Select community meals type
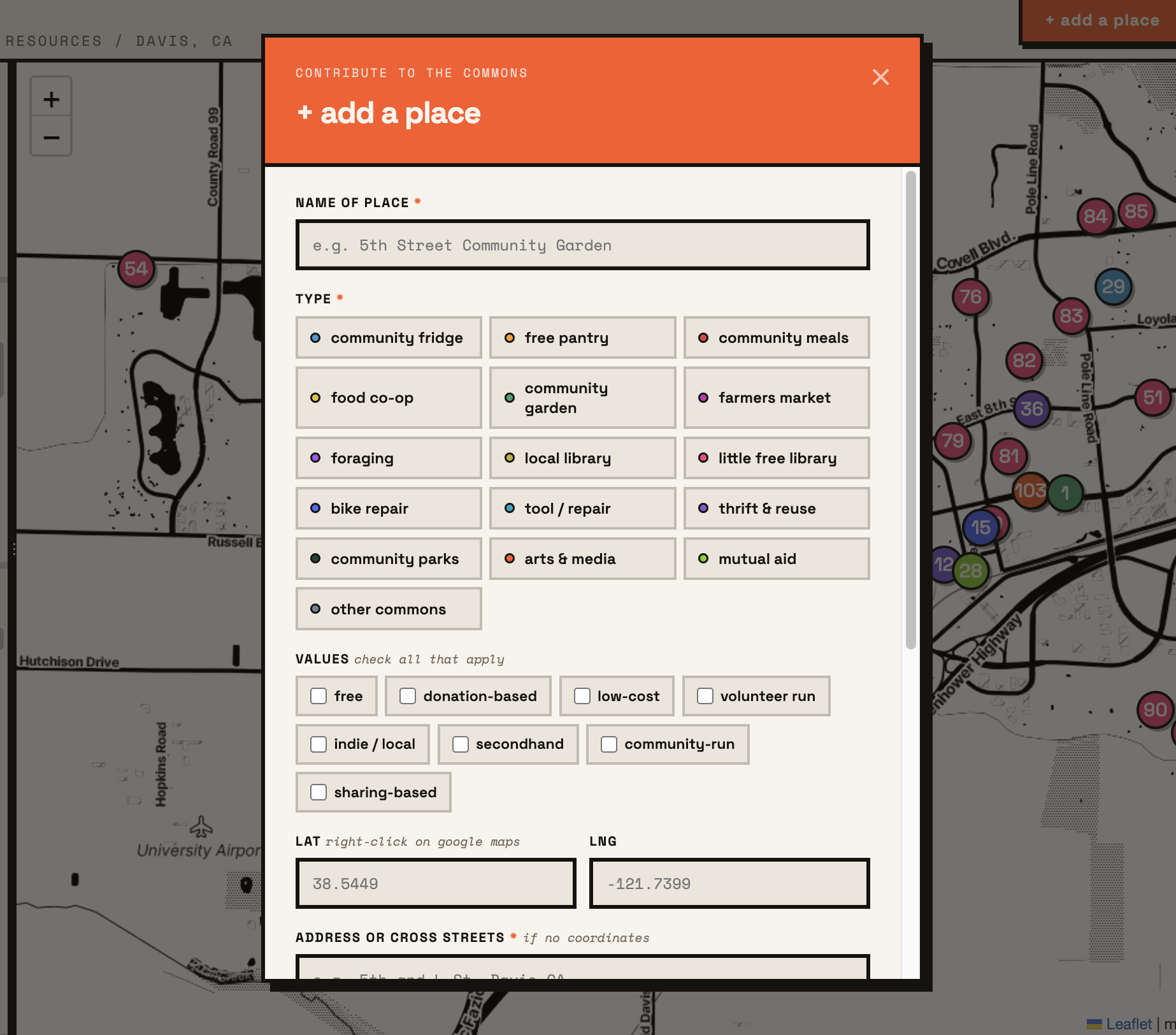 click(777, 338)
